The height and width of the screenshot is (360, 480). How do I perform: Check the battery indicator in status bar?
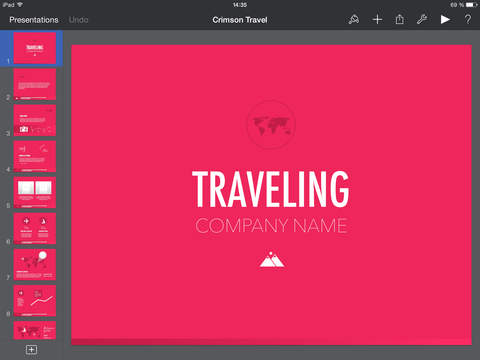pyautogui.click(x=472, y=5)
